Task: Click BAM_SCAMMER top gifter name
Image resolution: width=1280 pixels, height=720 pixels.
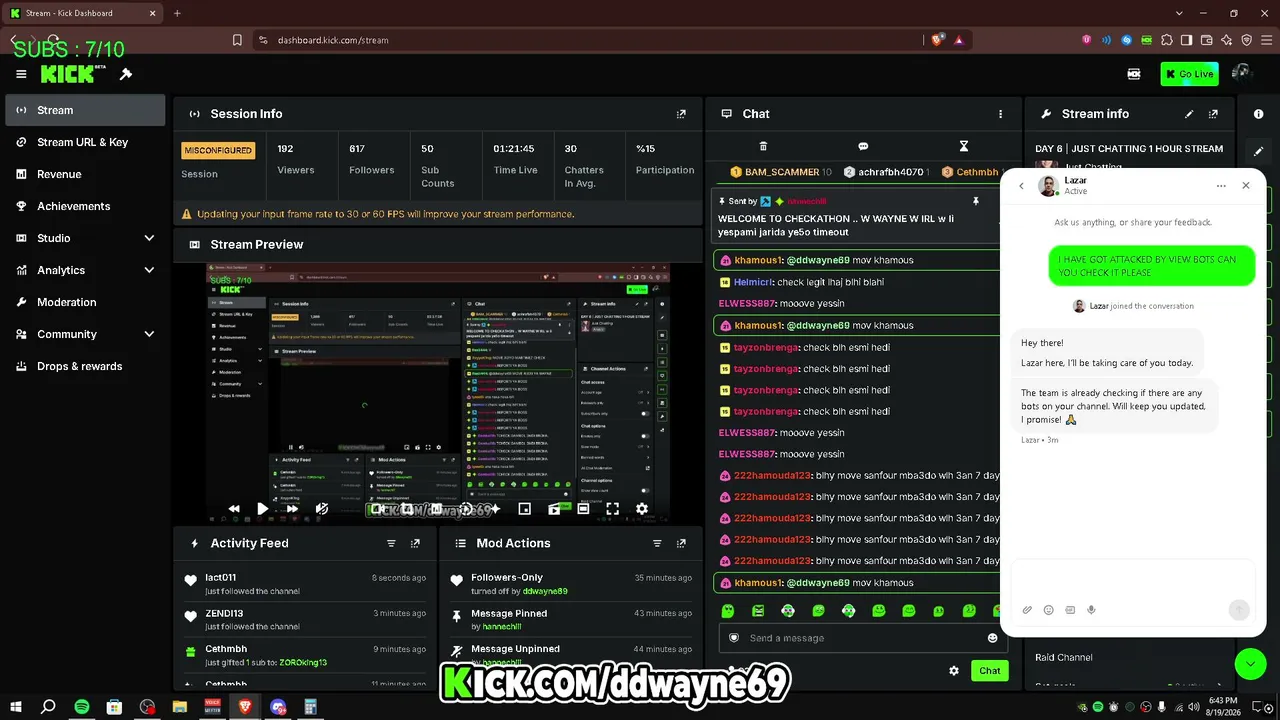Action: click(782, 172)
